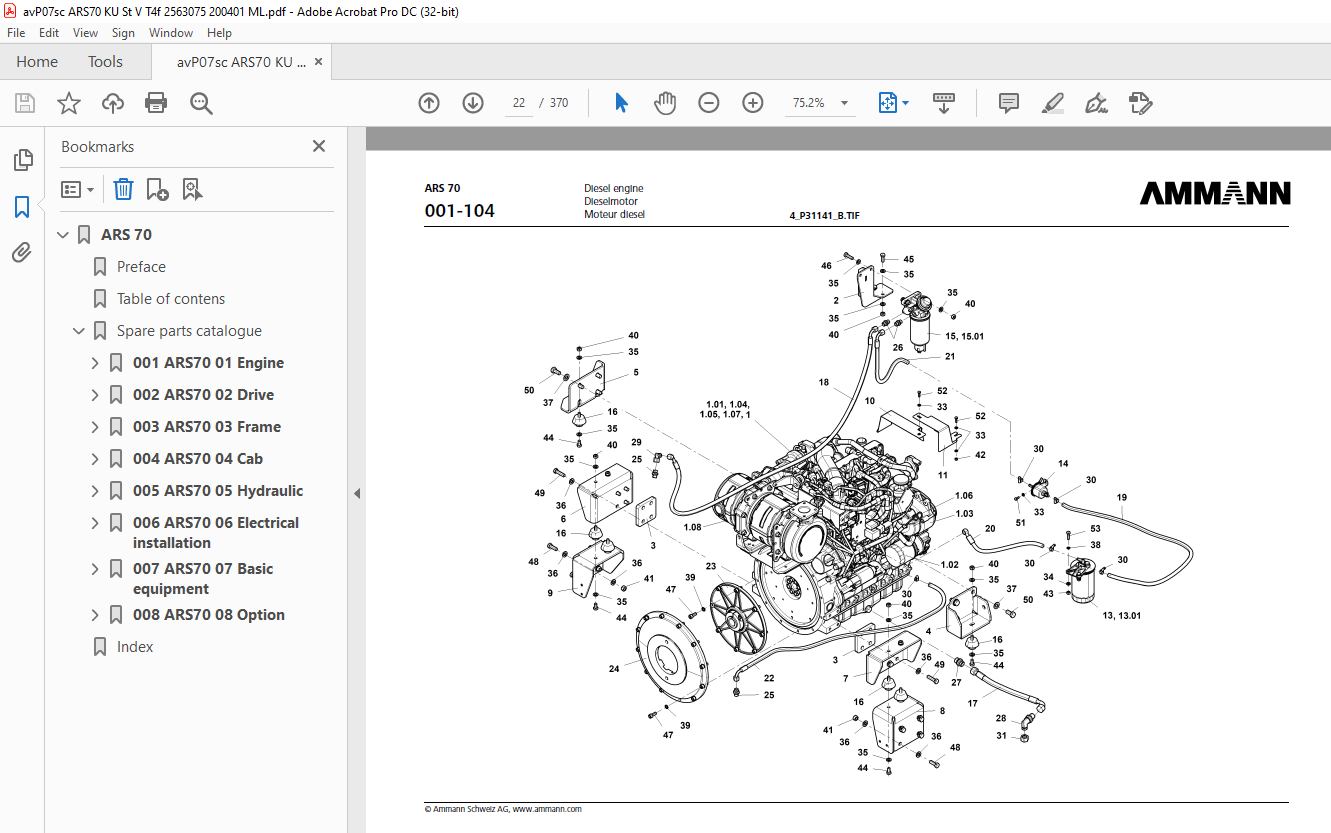Add new bookmark icon in panel
This screenshot has height=833, width=1331.
pos(157,189)
